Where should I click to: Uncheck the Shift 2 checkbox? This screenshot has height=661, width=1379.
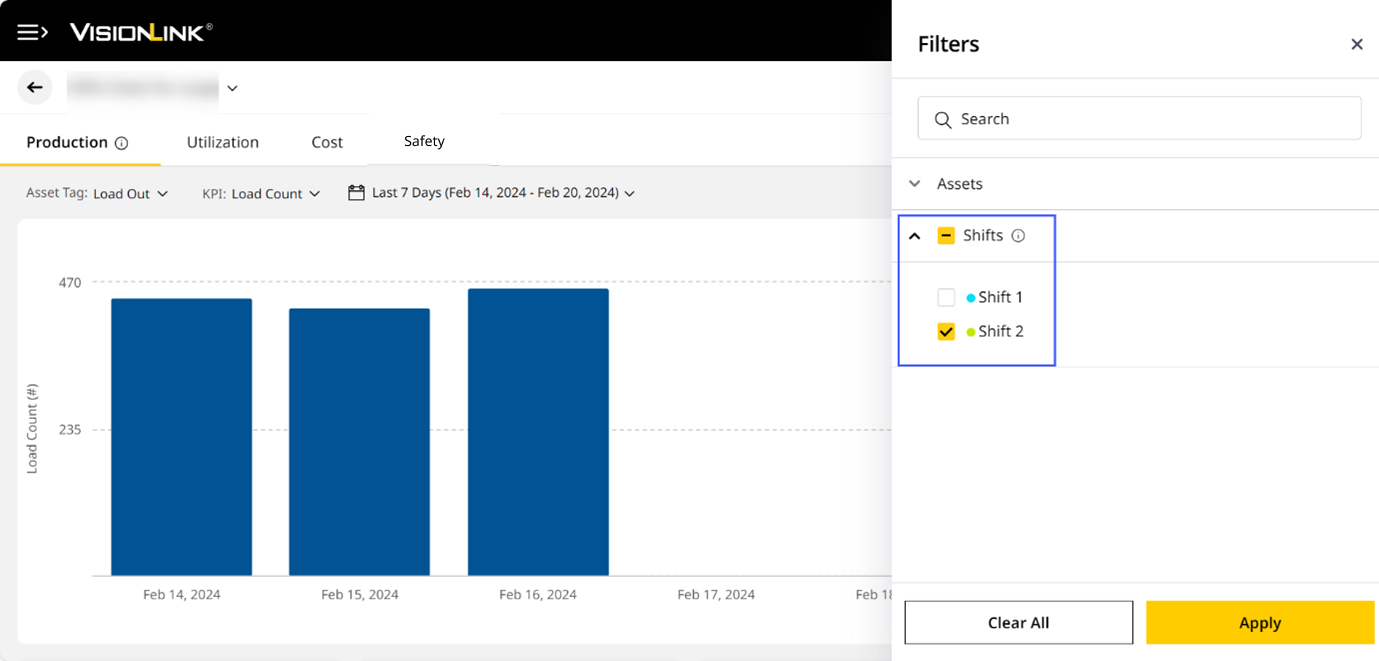[946, 332]
